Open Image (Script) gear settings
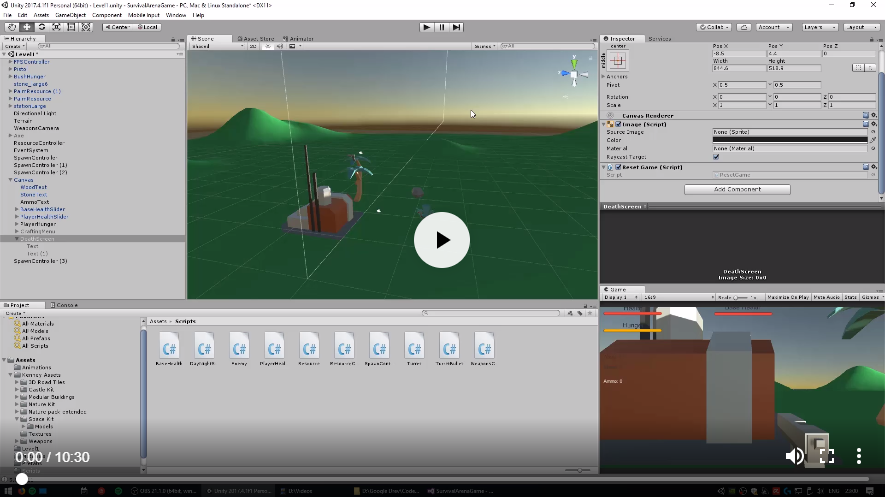The image size is (885, 497). 874,124
